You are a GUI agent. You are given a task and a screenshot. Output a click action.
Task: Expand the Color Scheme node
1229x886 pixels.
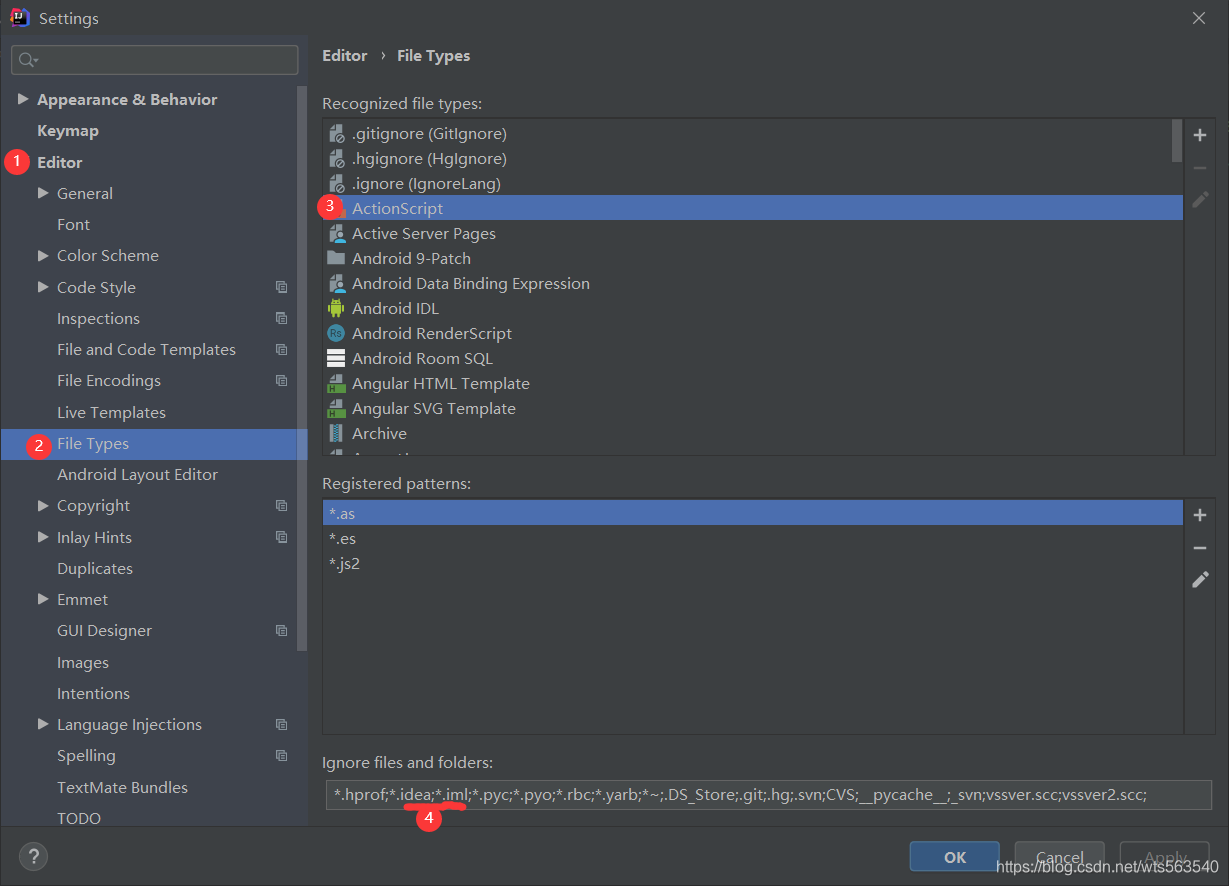pos(43,256)
